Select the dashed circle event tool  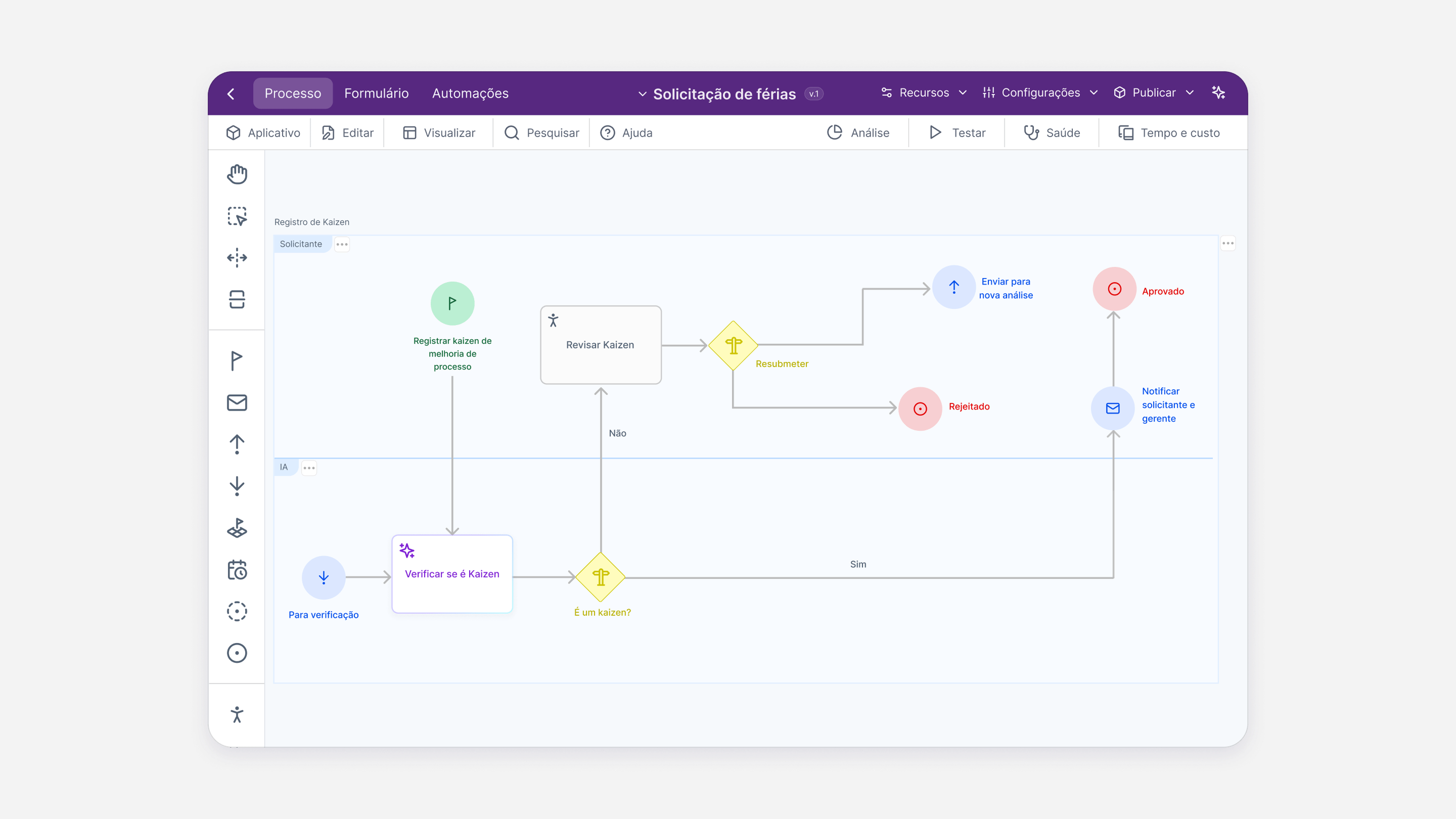pyautogui.click(x=237, y=612)
